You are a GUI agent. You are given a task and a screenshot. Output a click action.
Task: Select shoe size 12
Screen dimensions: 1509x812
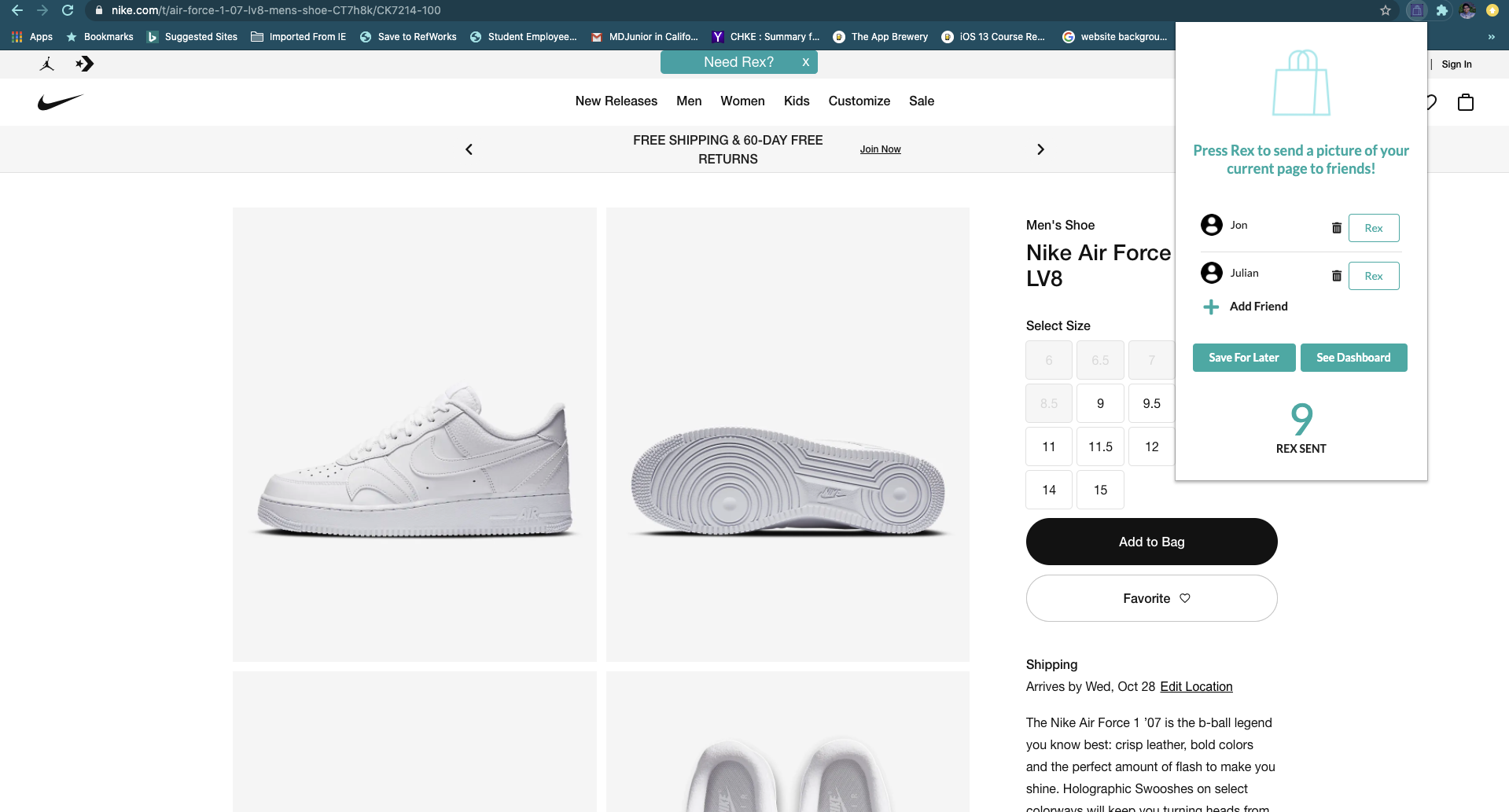click(x=1151, y=446)
